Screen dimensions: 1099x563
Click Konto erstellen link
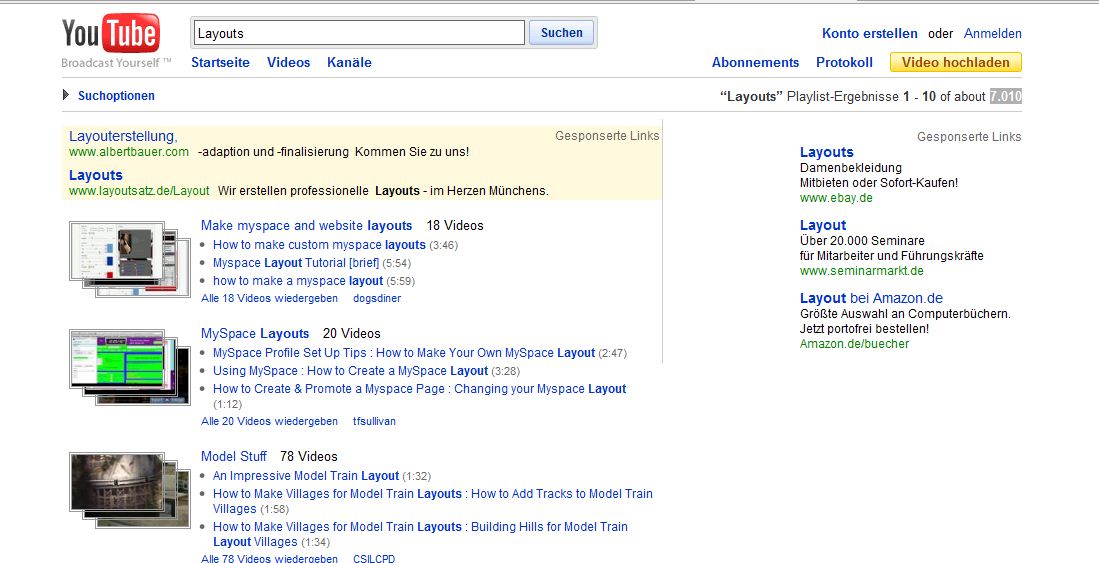(869, 33)
